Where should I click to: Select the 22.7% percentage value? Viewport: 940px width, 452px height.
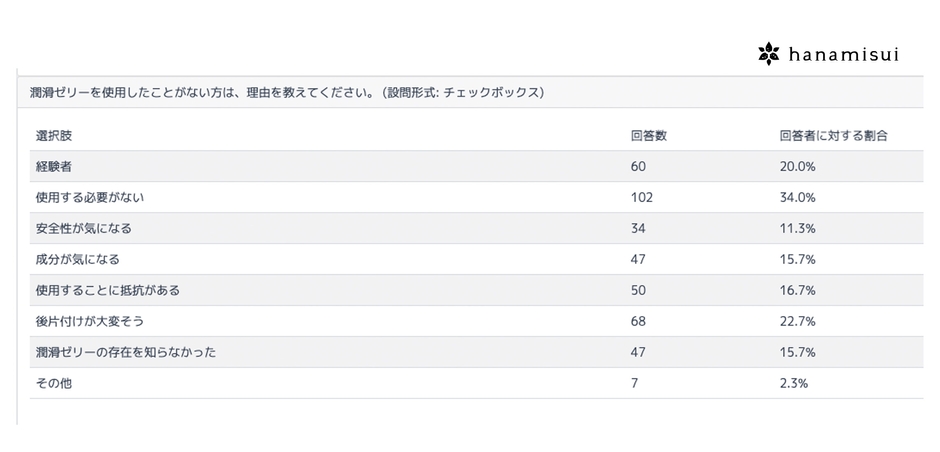(x=798, y=321)
